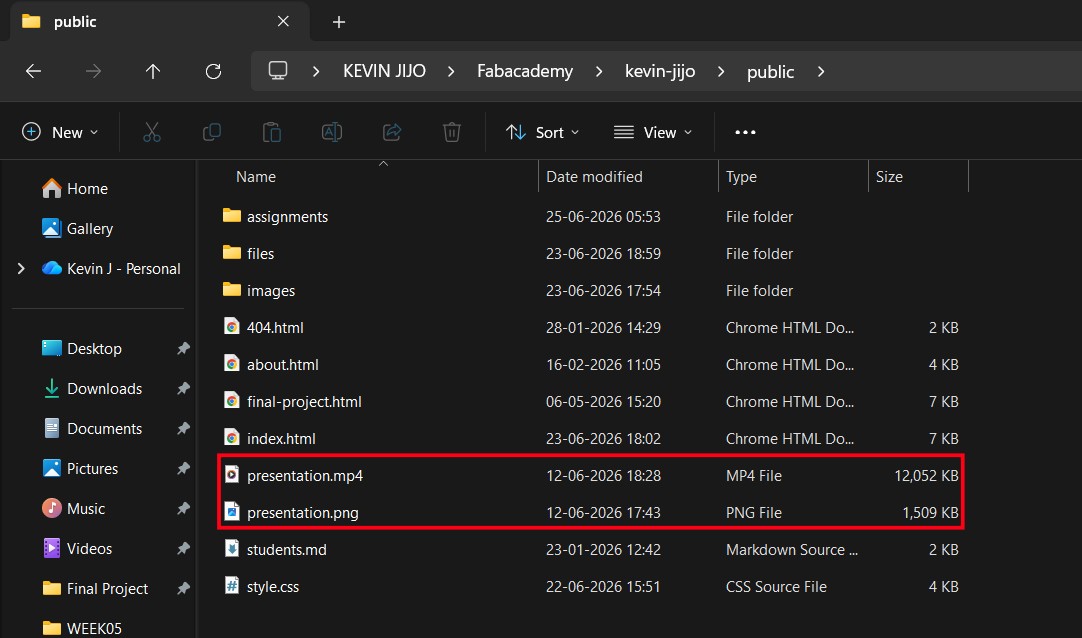Viewport: 1082px width, 638px height.
Task: Expand Kevin J - Personal tree node
Action: tap(21, 268)
